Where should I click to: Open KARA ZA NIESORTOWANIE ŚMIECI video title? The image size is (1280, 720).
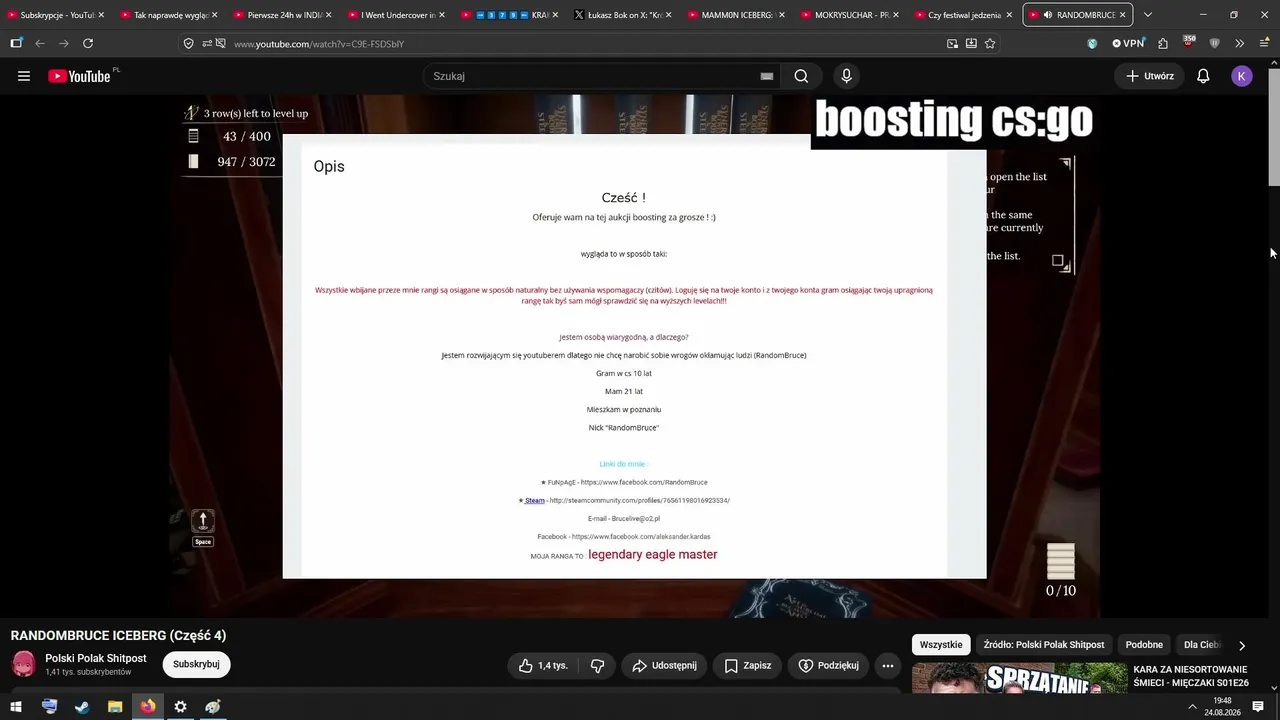[x=1191, y=676]
